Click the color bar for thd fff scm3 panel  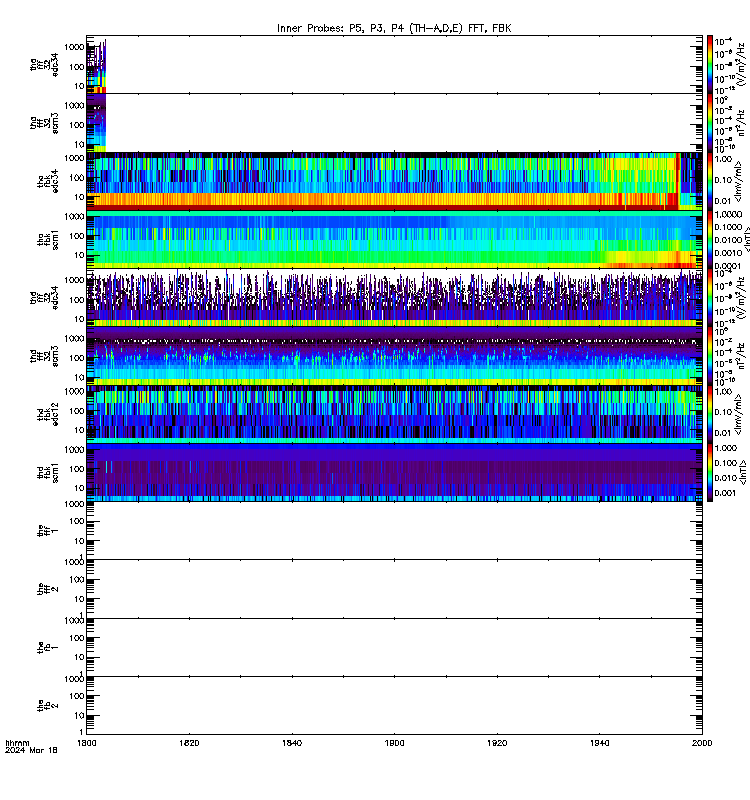click(710, 356)
